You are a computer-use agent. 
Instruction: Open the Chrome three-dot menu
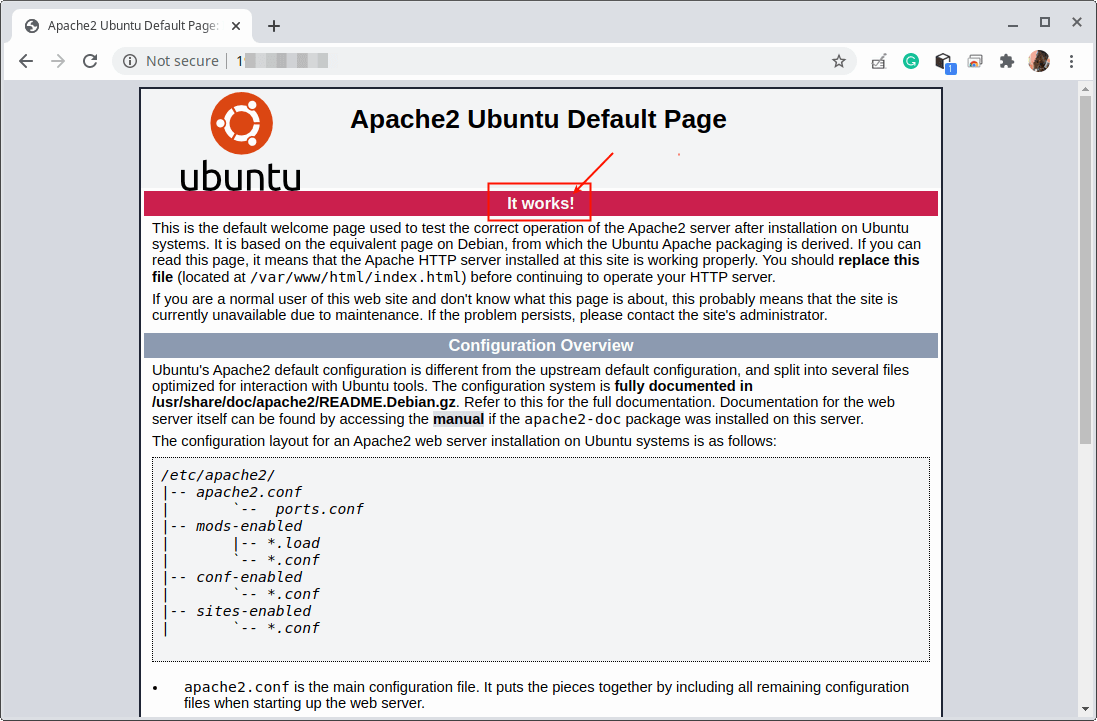click(x=1072, y=61)
